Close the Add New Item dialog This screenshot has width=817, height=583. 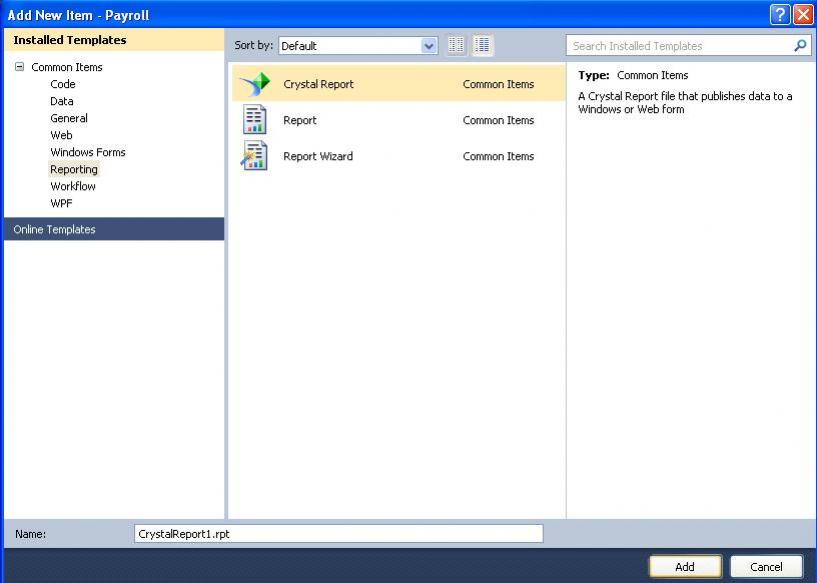[803, 15]
